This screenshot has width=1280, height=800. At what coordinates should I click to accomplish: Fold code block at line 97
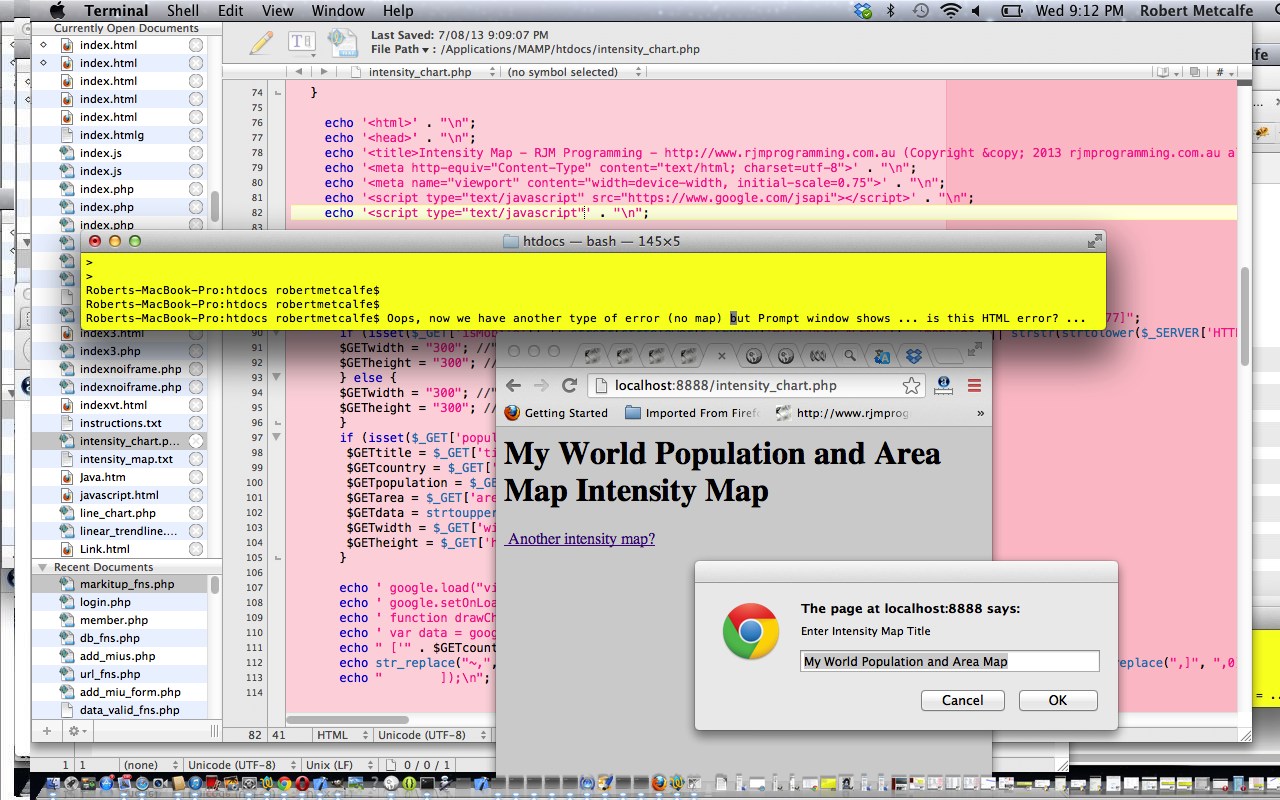click(x=277, y=438)
